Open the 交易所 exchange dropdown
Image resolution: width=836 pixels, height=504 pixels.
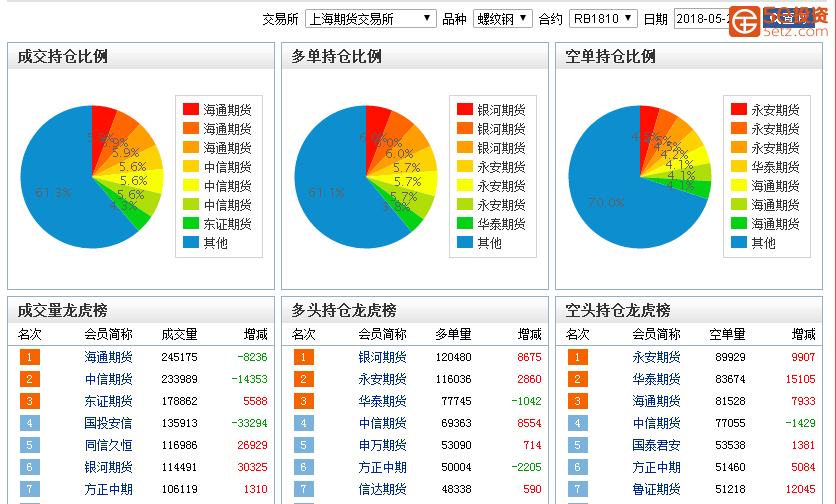(x=371, y=19)
